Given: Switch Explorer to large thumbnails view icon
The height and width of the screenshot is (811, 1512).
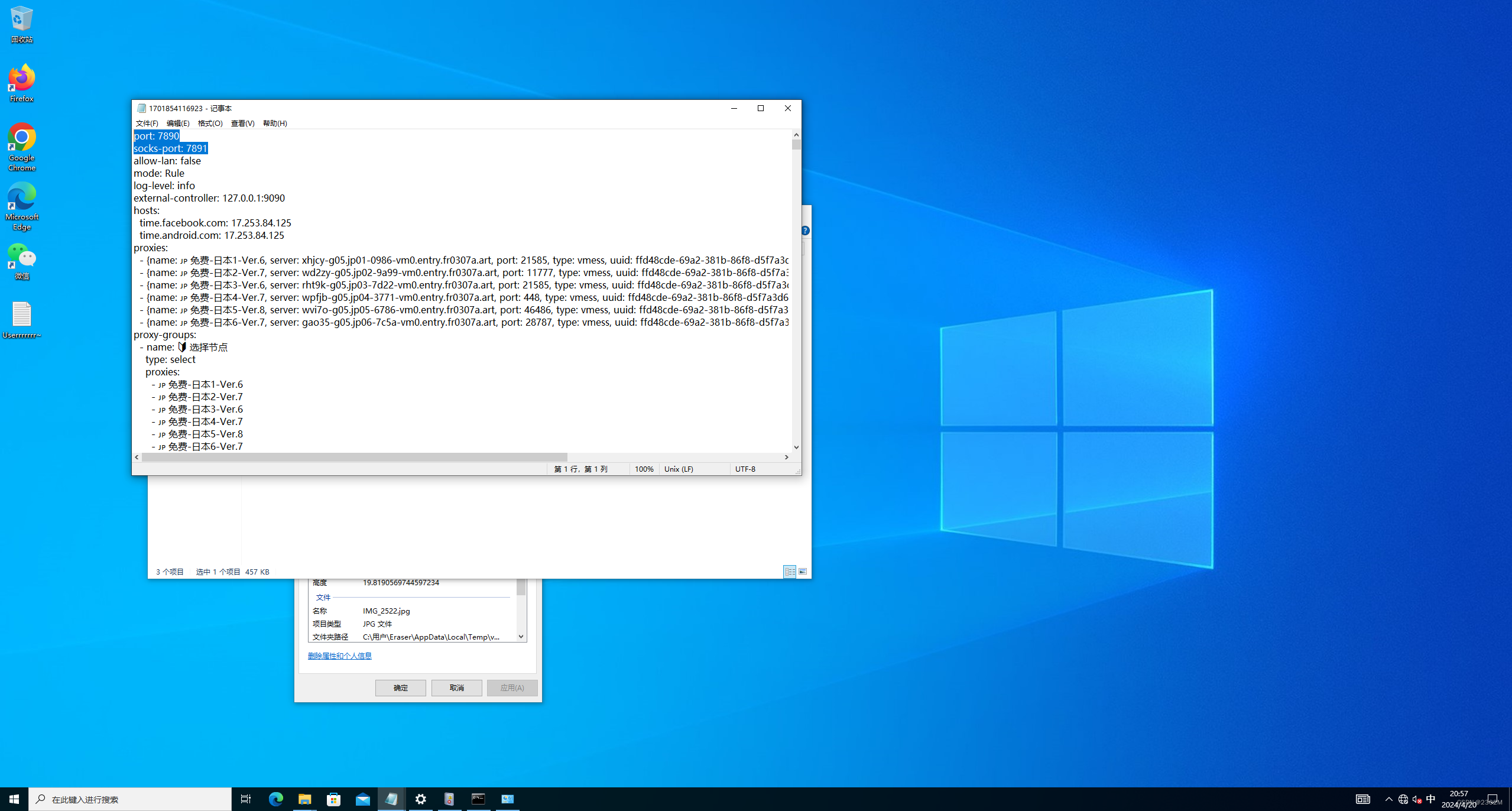Looking at the screenshot, I should [803, 572].
